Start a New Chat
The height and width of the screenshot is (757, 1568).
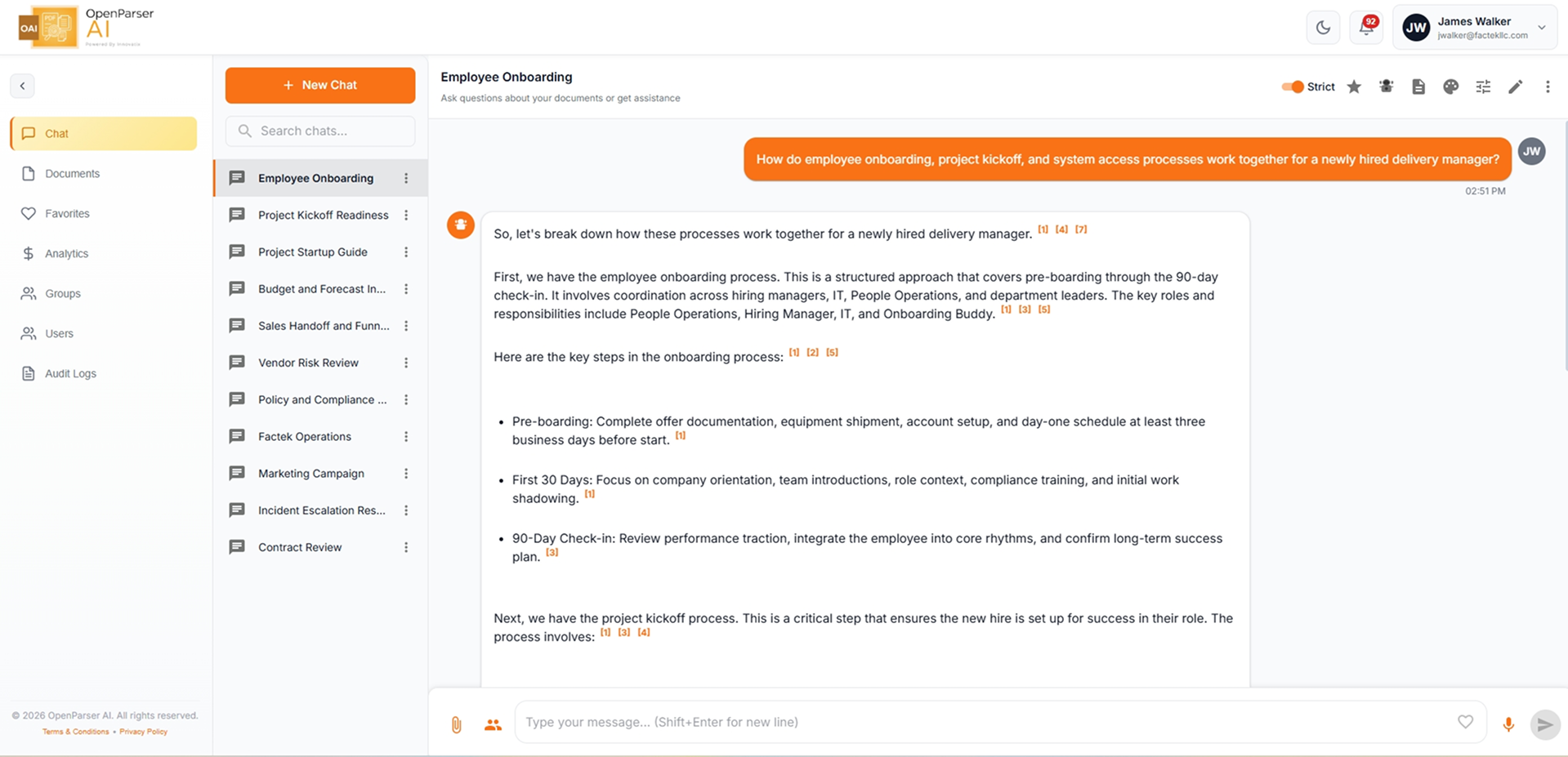(x=320, y=85)
